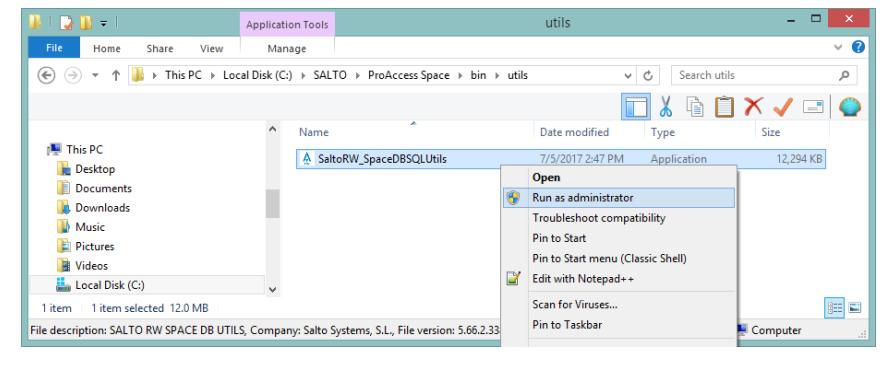Choose Edit with Notepad++
The height and width of the screenshot is (368, 894).
[619, 278]
